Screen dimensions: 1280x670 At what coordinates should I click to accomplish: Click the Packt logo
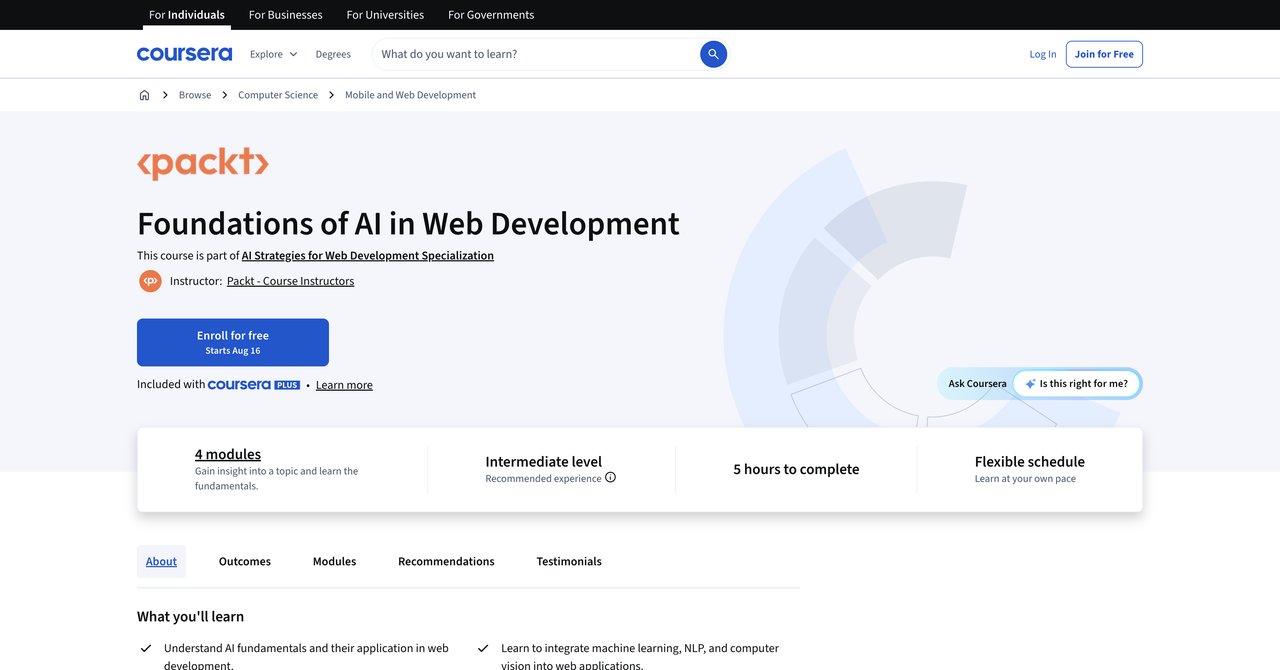[203, 163]
